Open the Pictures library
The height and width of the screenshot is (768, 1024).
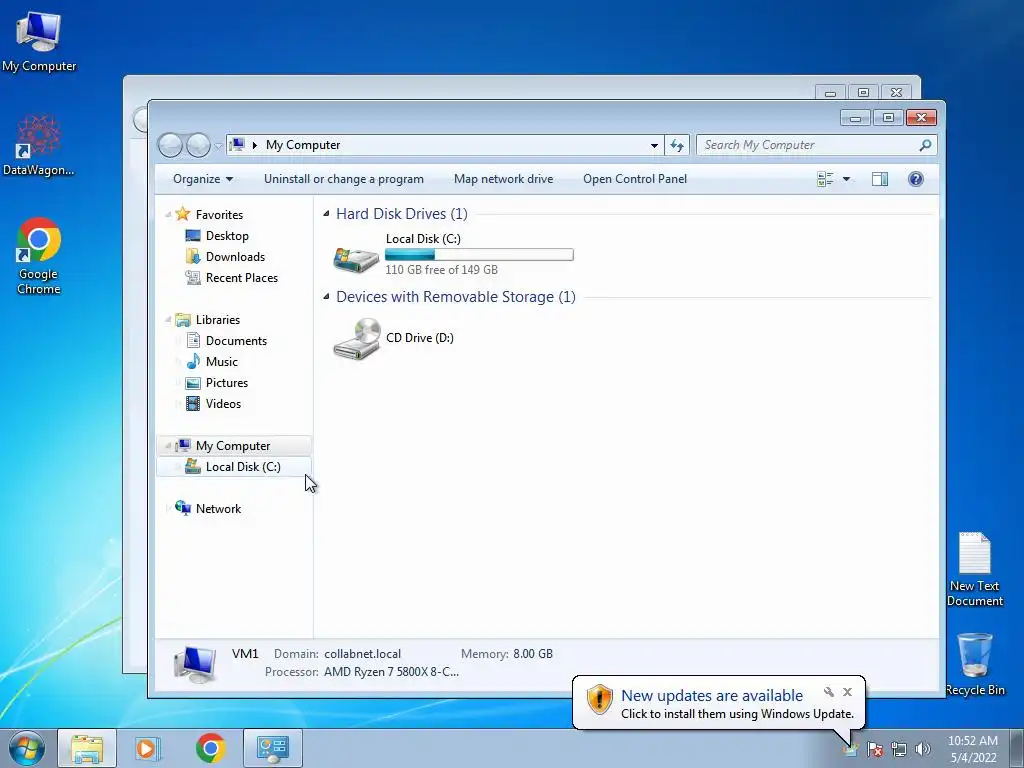click(227, 383)
